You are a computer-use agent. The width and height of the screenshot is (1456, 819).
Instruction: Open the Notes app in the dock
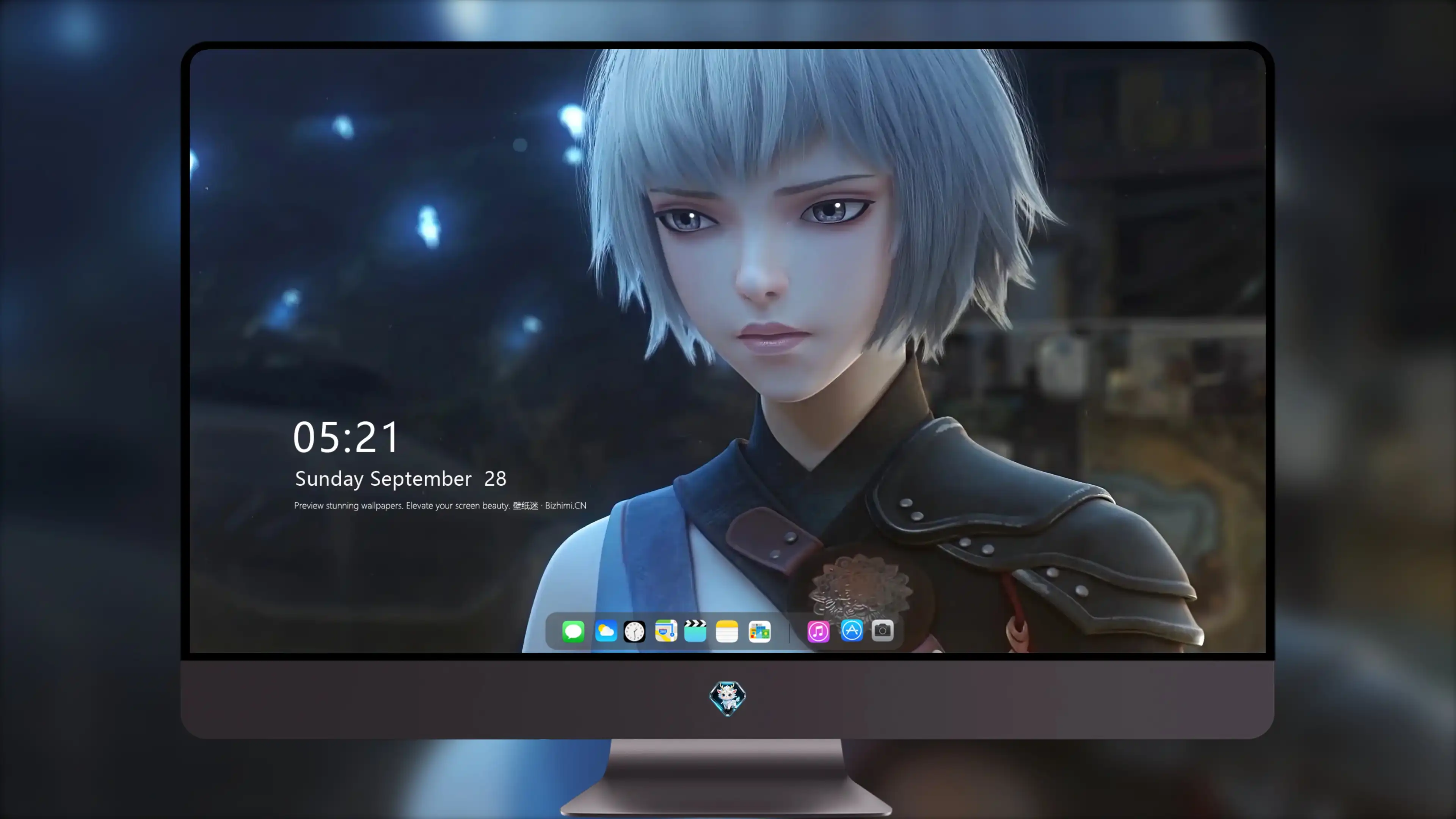click(x=727, y=631)
